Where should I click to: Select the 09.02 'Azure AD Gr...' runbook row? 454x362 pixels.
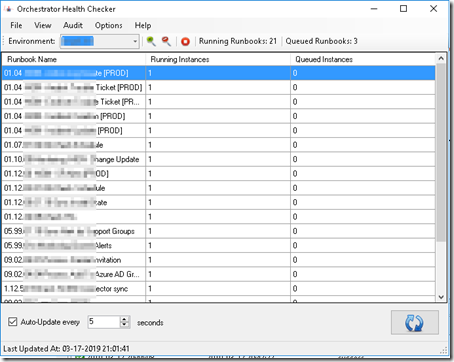219,274
